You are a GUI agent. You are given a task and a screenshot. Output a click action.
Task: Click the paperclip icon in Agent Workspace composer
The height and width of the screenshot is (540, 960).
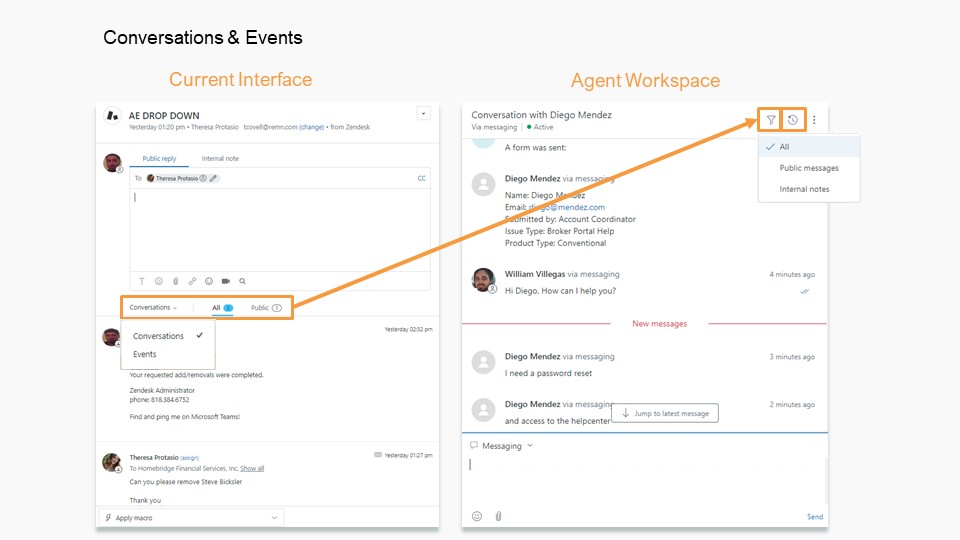coord(498,516)
